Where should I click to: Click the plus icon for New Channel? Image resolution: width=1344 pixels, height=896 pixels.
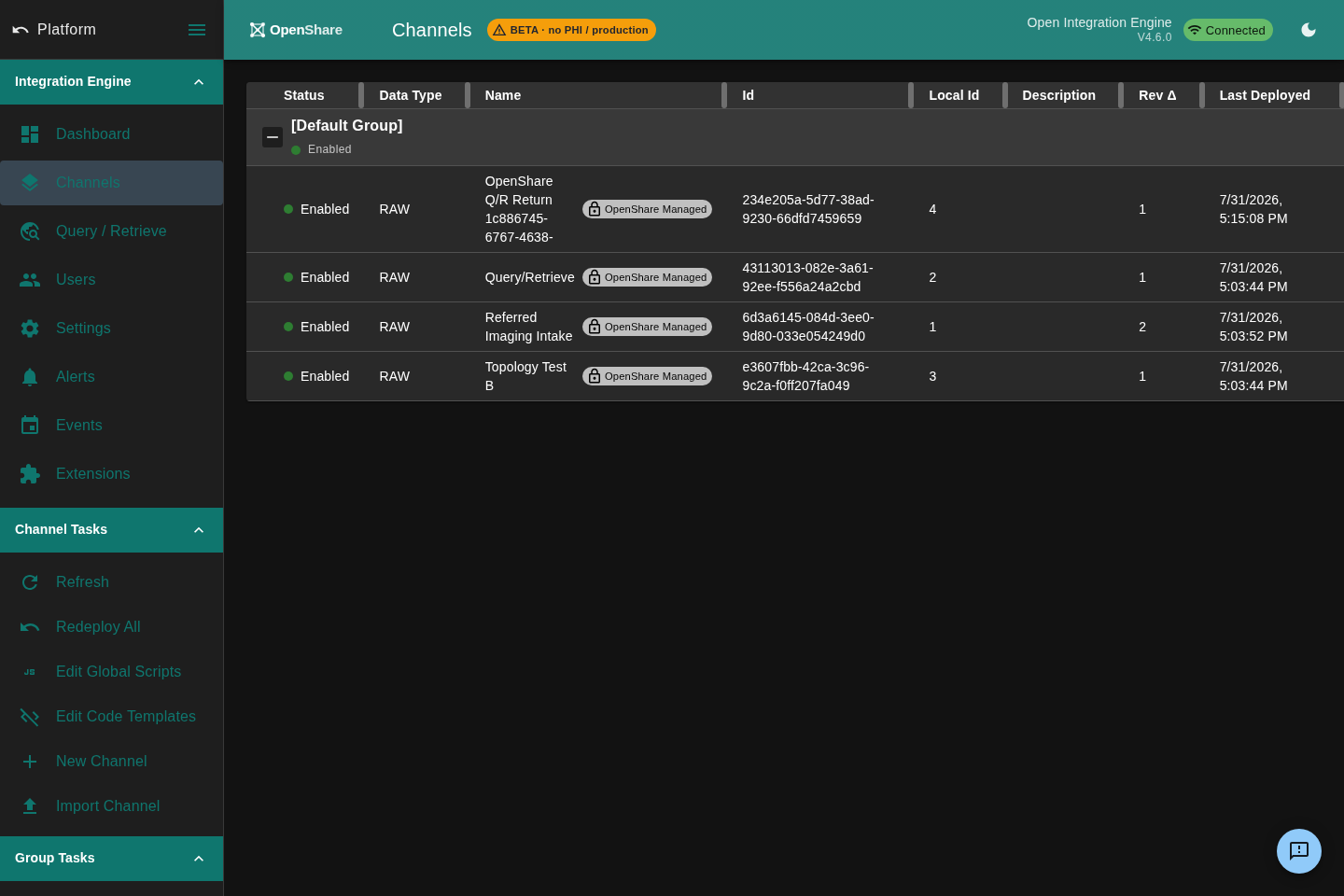30,762
